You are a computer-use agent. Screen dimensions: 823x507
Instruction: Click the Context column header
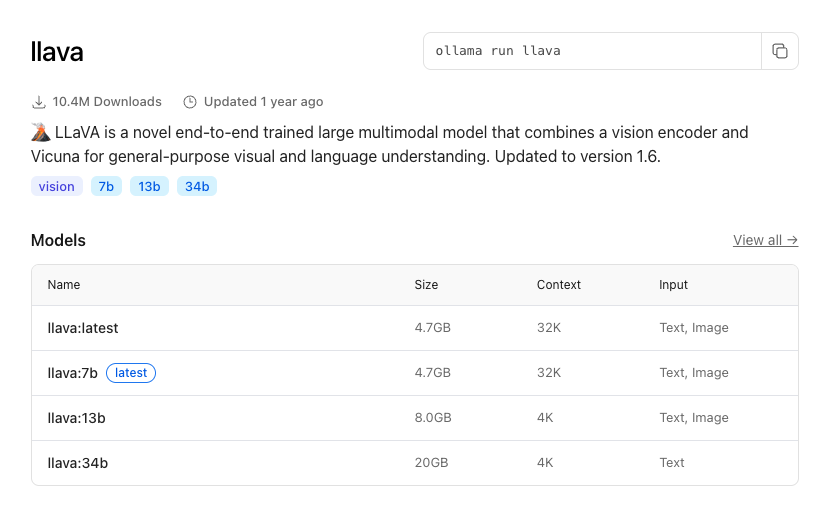pos(558,285)
